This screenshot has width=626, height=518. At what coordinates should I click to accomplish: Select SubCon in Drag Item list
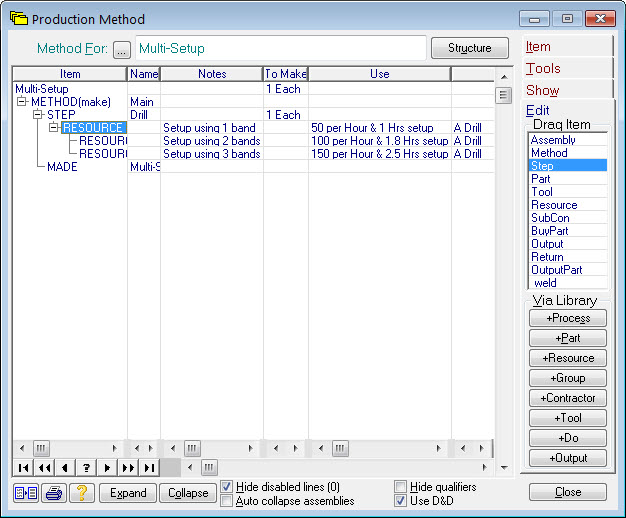568,218
